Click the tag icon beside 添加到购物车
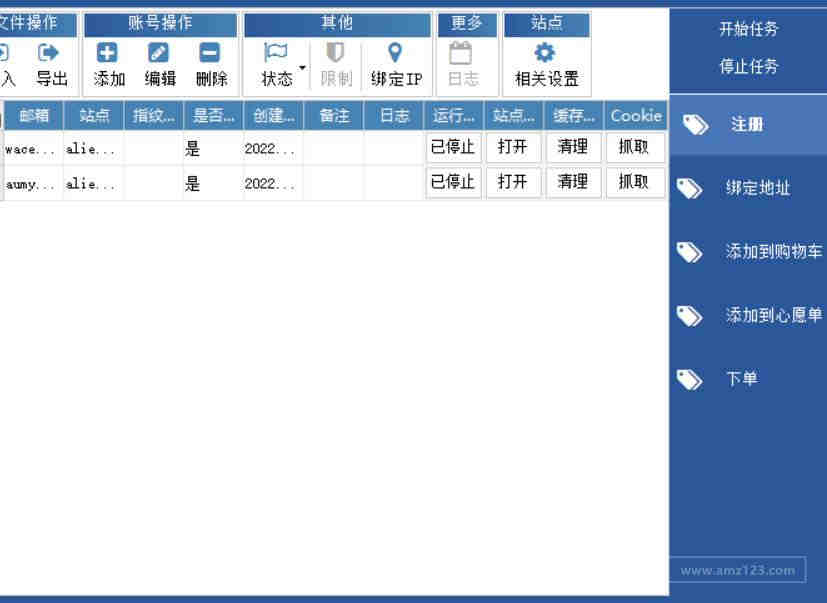Viewport: 827px width, 603px height. click(689, 252)
